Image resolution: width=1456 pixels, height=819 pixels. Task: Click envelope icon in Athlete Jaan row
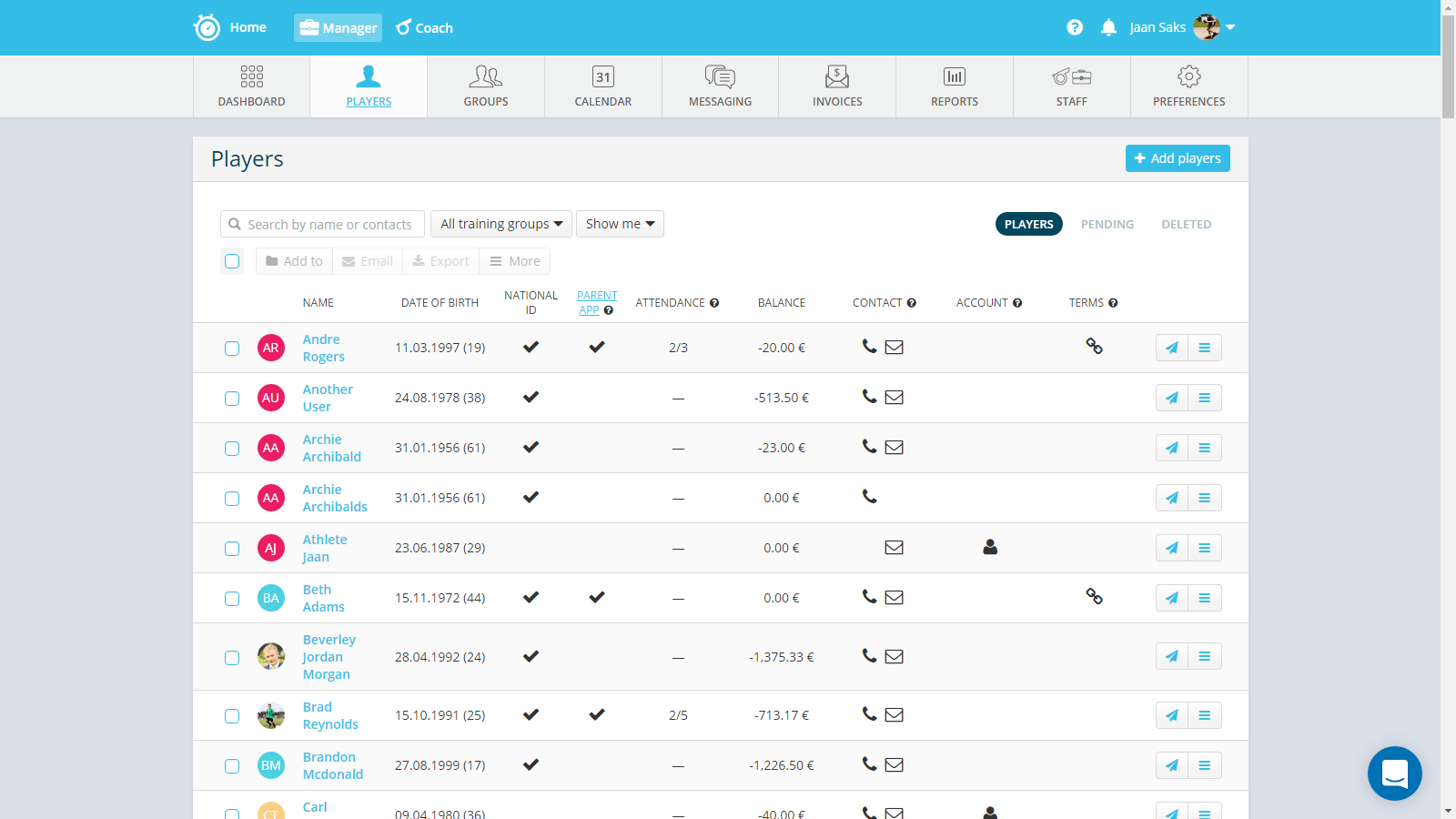(894, 547)
